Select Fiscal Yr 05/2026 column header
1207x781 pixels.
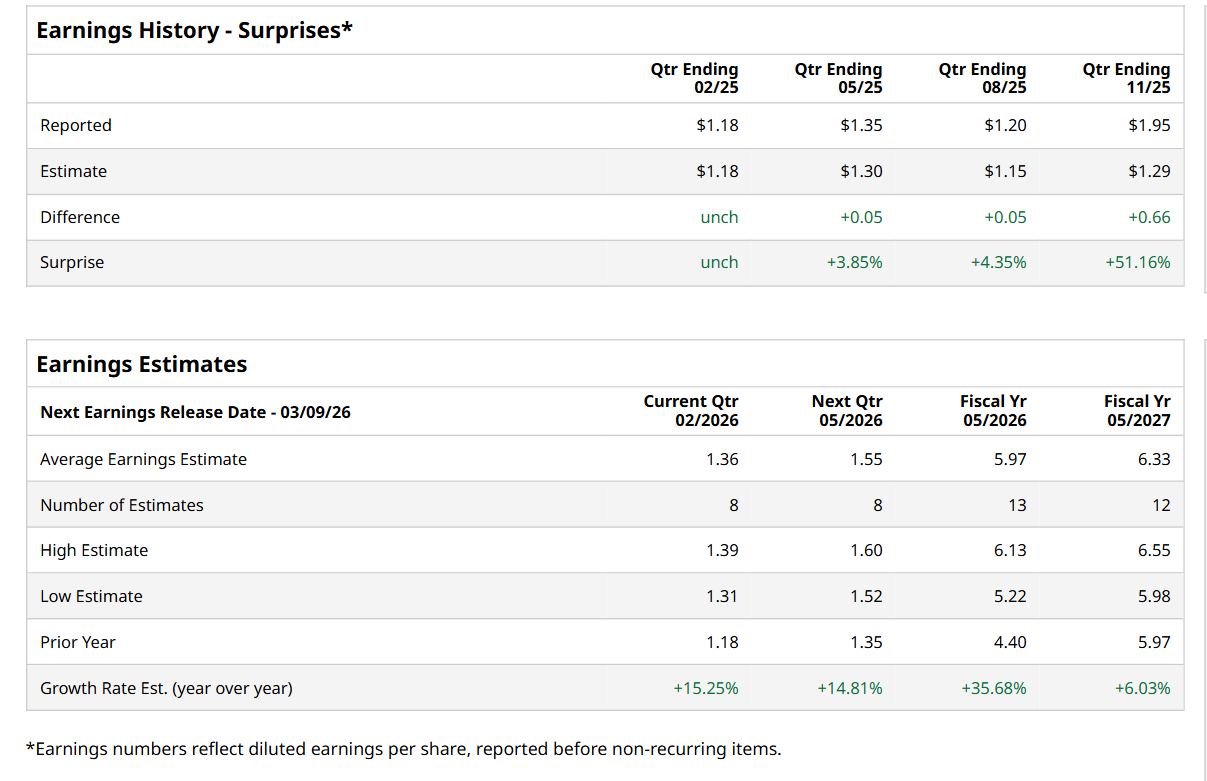993,410
